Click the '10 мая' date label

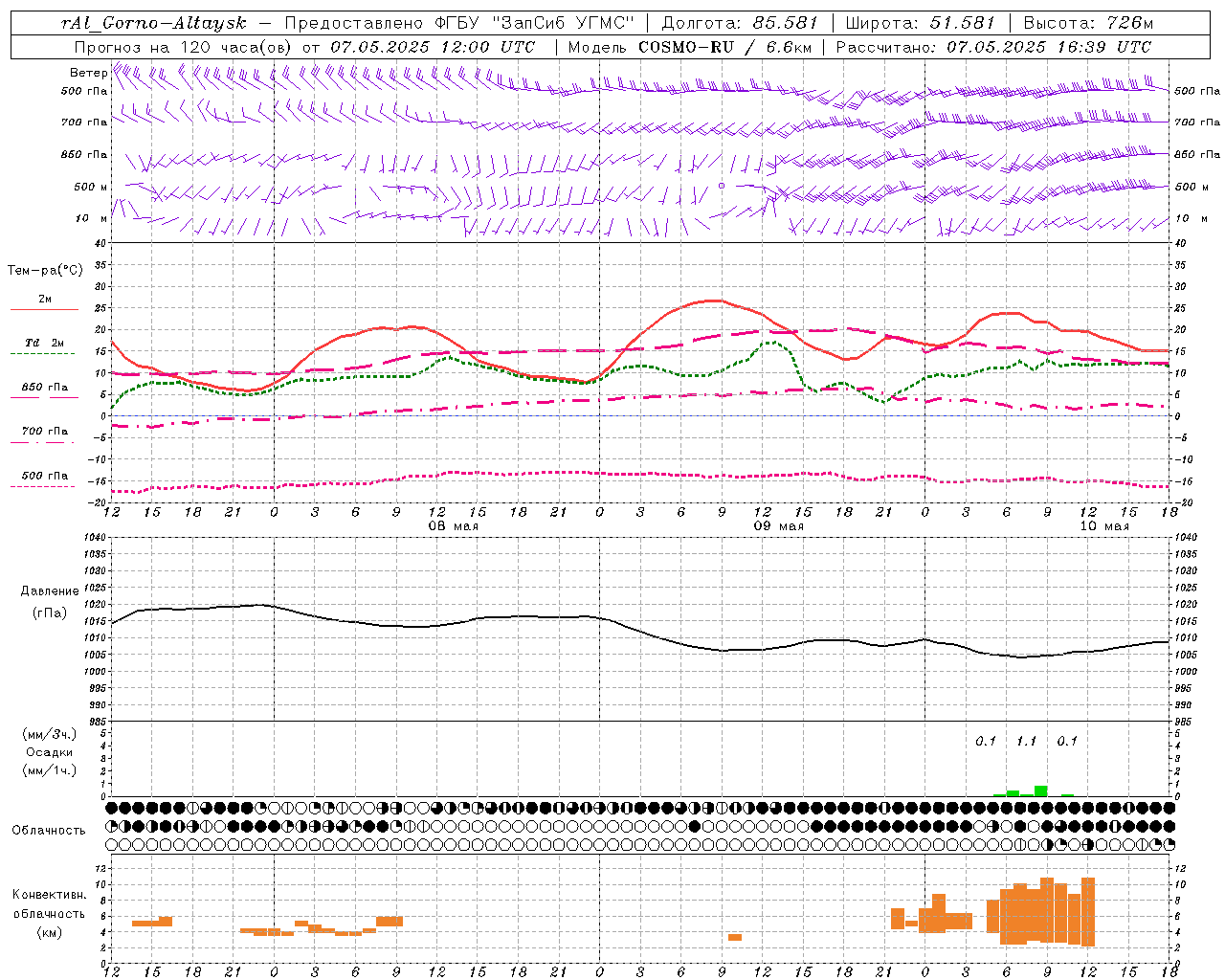click(x=1104, y=526)
